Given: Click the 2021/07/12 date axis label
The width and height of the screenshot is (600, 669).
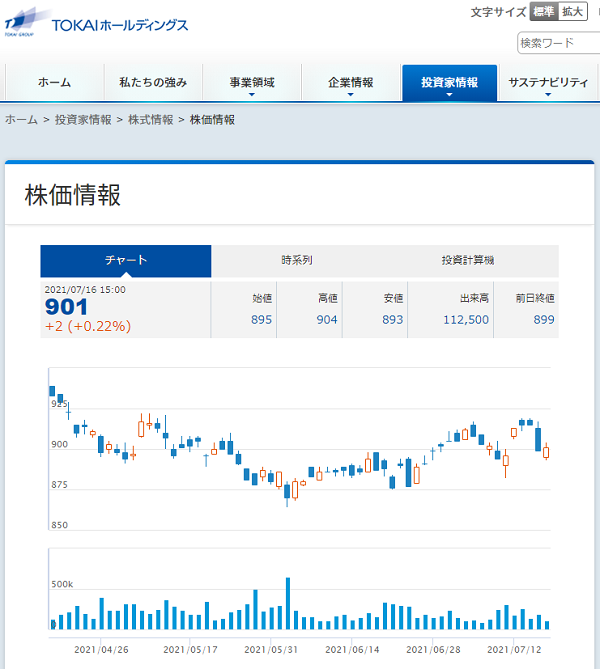Looking at the screenshot, I should [x=514, y=650].
